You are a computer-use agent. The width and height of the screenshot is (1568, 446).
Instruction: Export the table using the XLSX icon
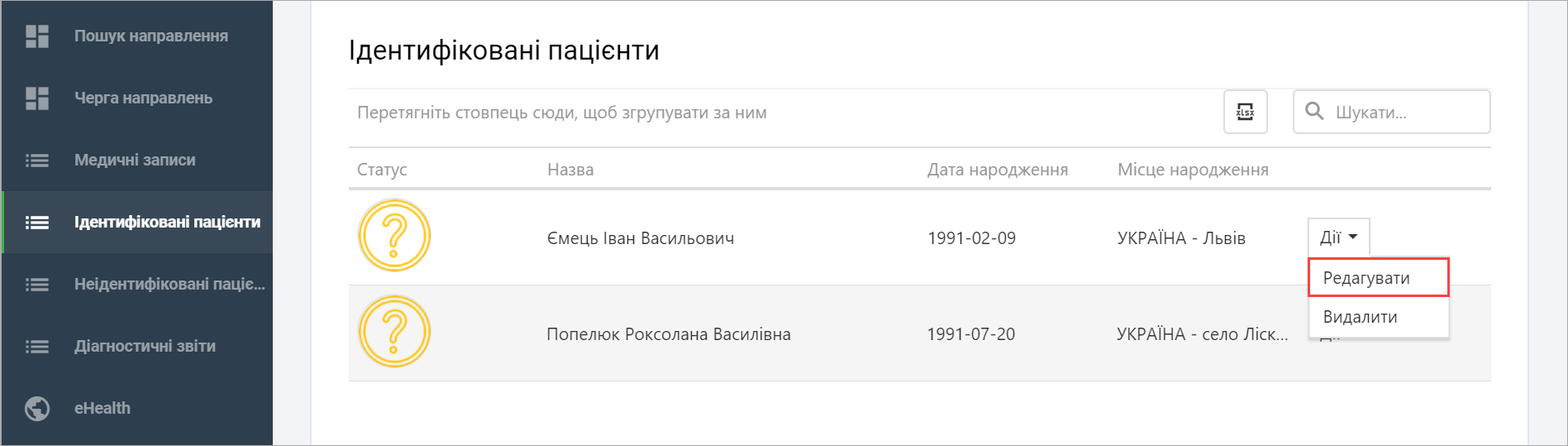(1245, 112)
